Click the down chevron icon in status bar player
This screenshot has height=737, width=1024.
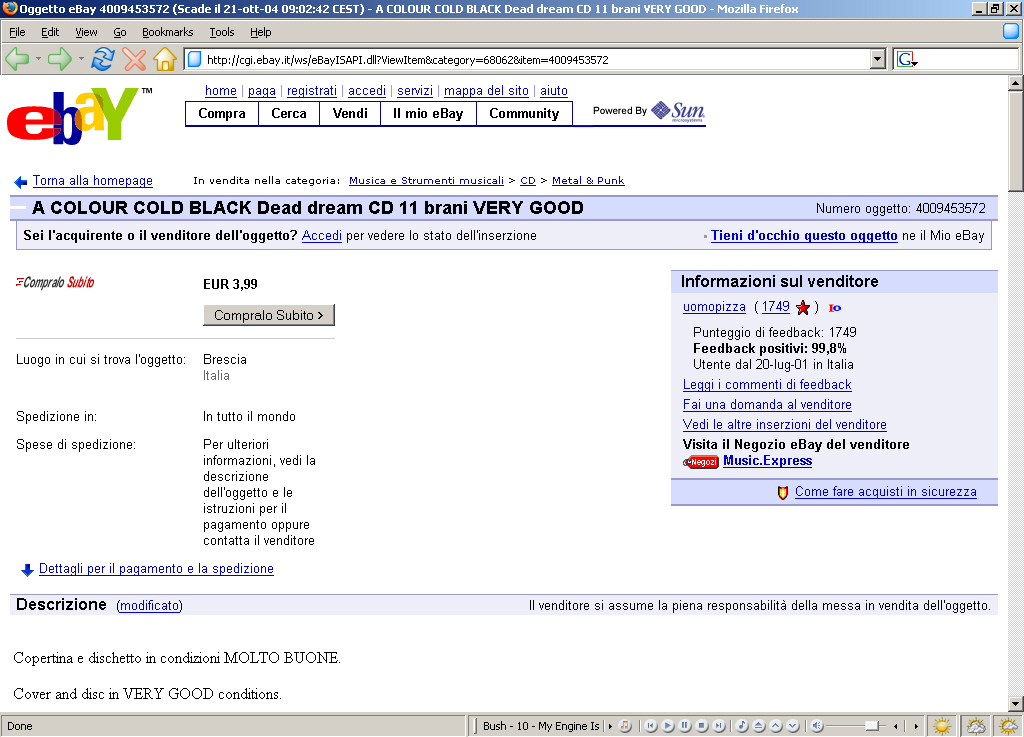coord(793,726)
